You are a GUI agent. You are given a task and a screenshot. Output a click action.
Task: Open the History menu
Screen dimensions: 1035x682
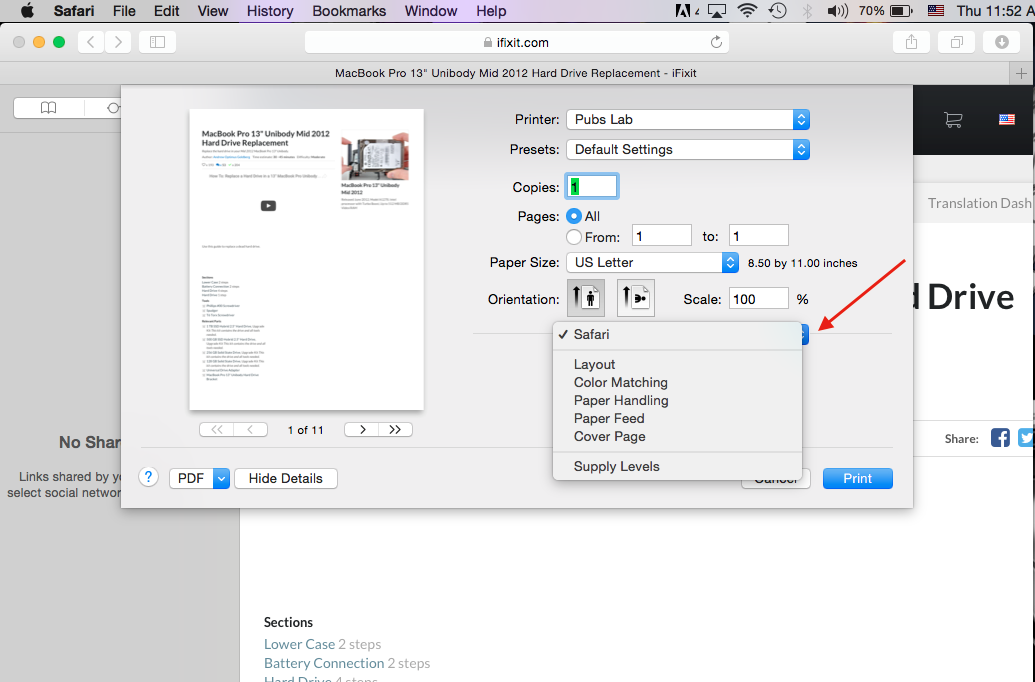pos(269,11)
